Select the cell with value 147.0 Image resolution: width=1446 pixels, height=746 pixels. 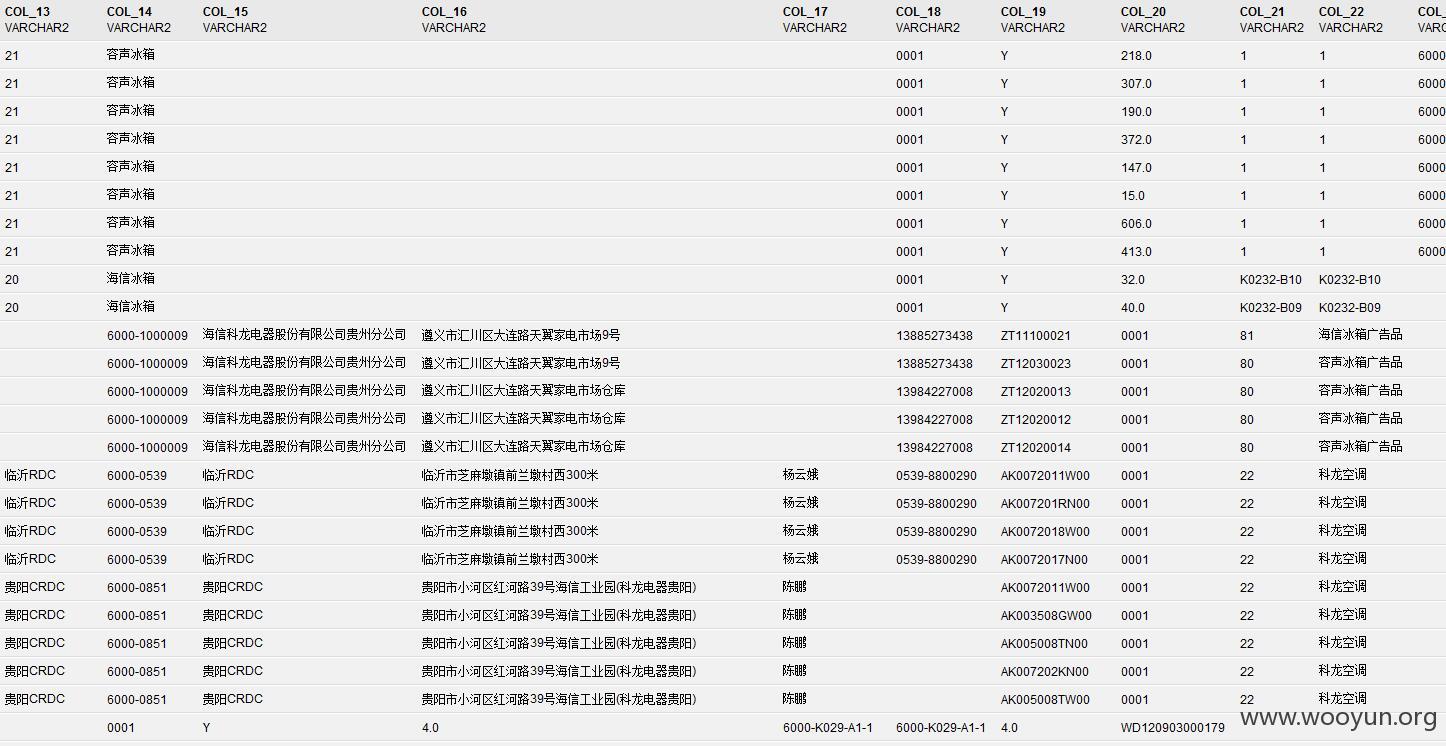[1137, 168]
